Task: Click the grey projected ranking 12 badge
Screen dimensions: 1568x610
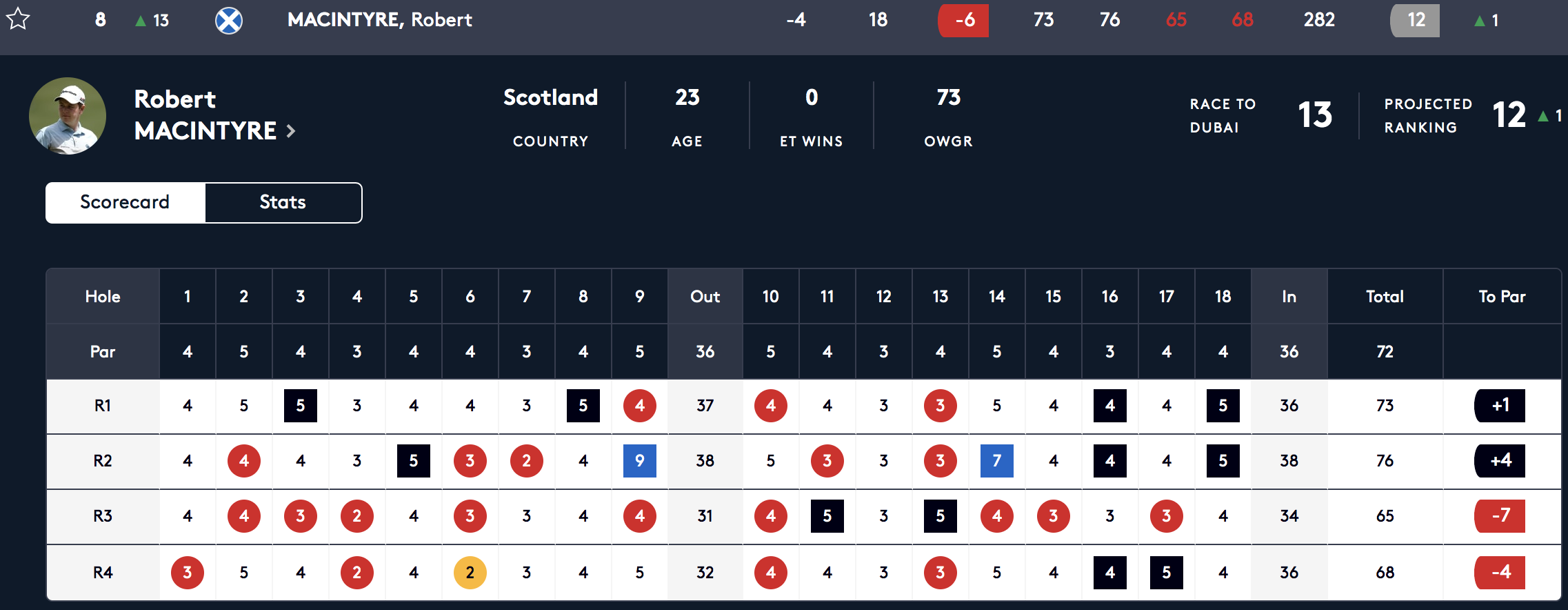Action: (x=1415, y=20)
